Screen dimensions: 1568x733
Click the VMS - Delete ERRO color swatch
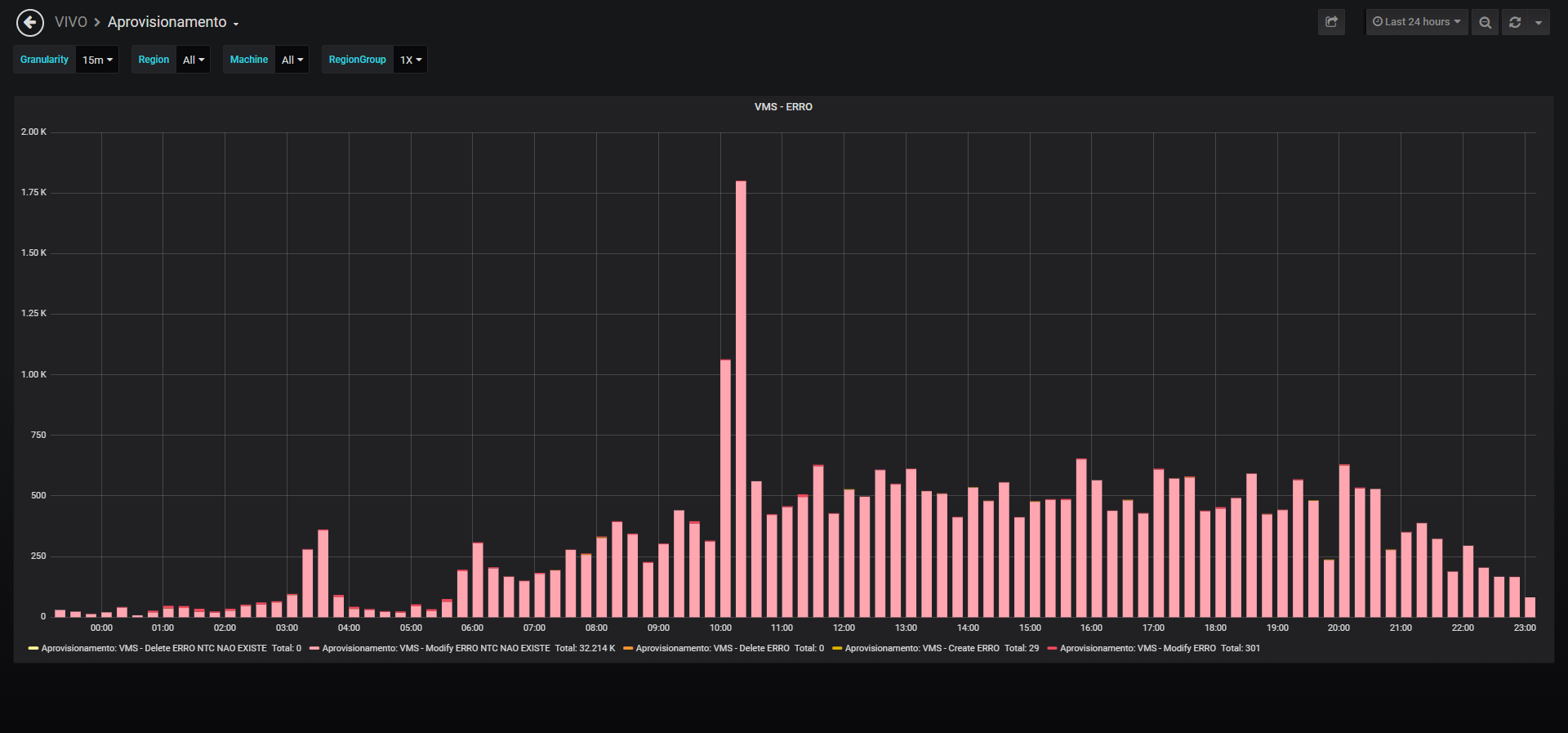[x=628, y=648]
